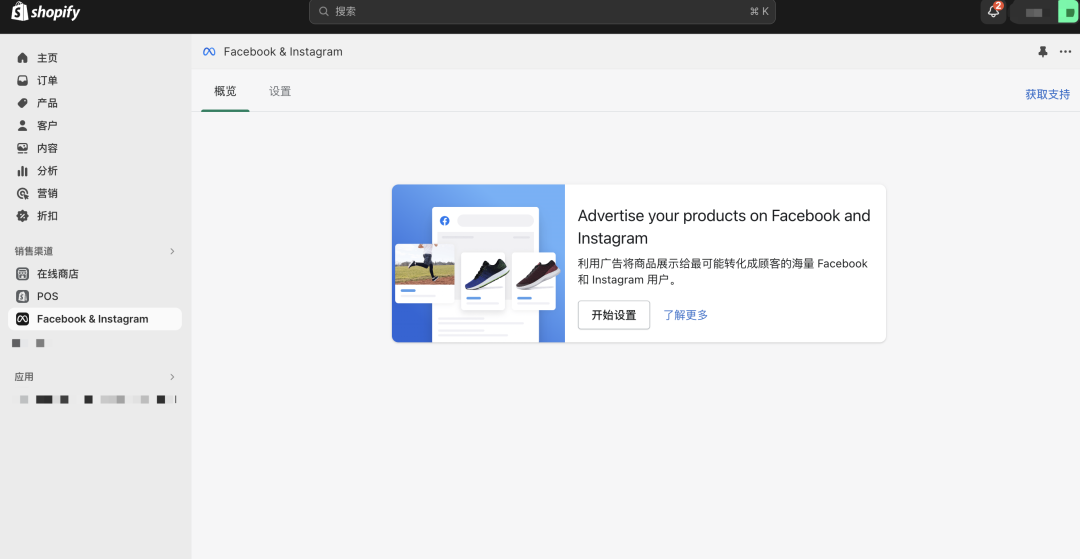Click the 搜索 search field
1080x559 pixels.
(542, 12)
